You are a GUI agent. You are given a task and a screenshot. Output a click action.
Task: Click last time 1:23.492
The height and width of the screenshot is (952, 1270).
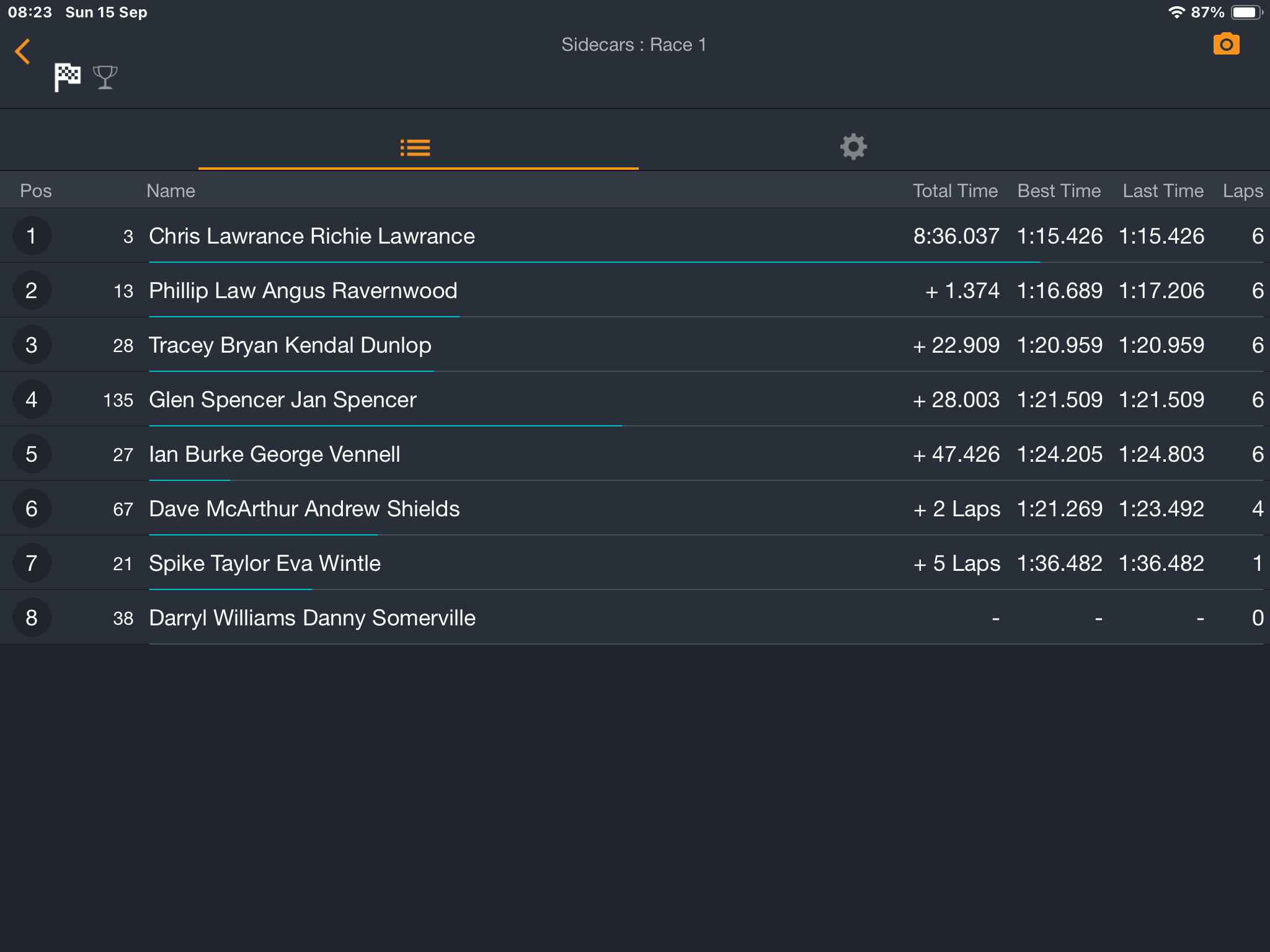[x=1161, y=509]
